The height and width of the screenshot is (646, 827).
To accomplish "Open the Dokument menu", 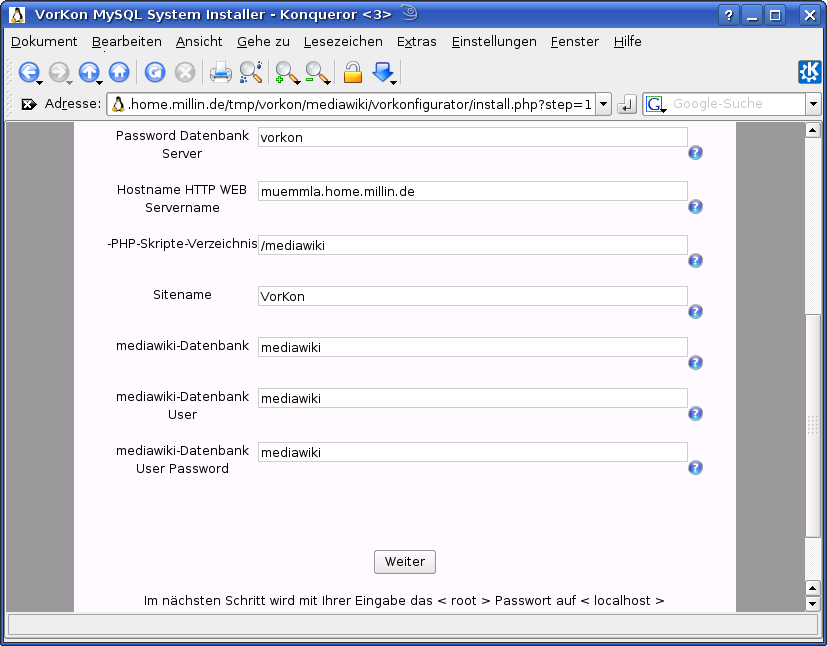I will (44, 42).
